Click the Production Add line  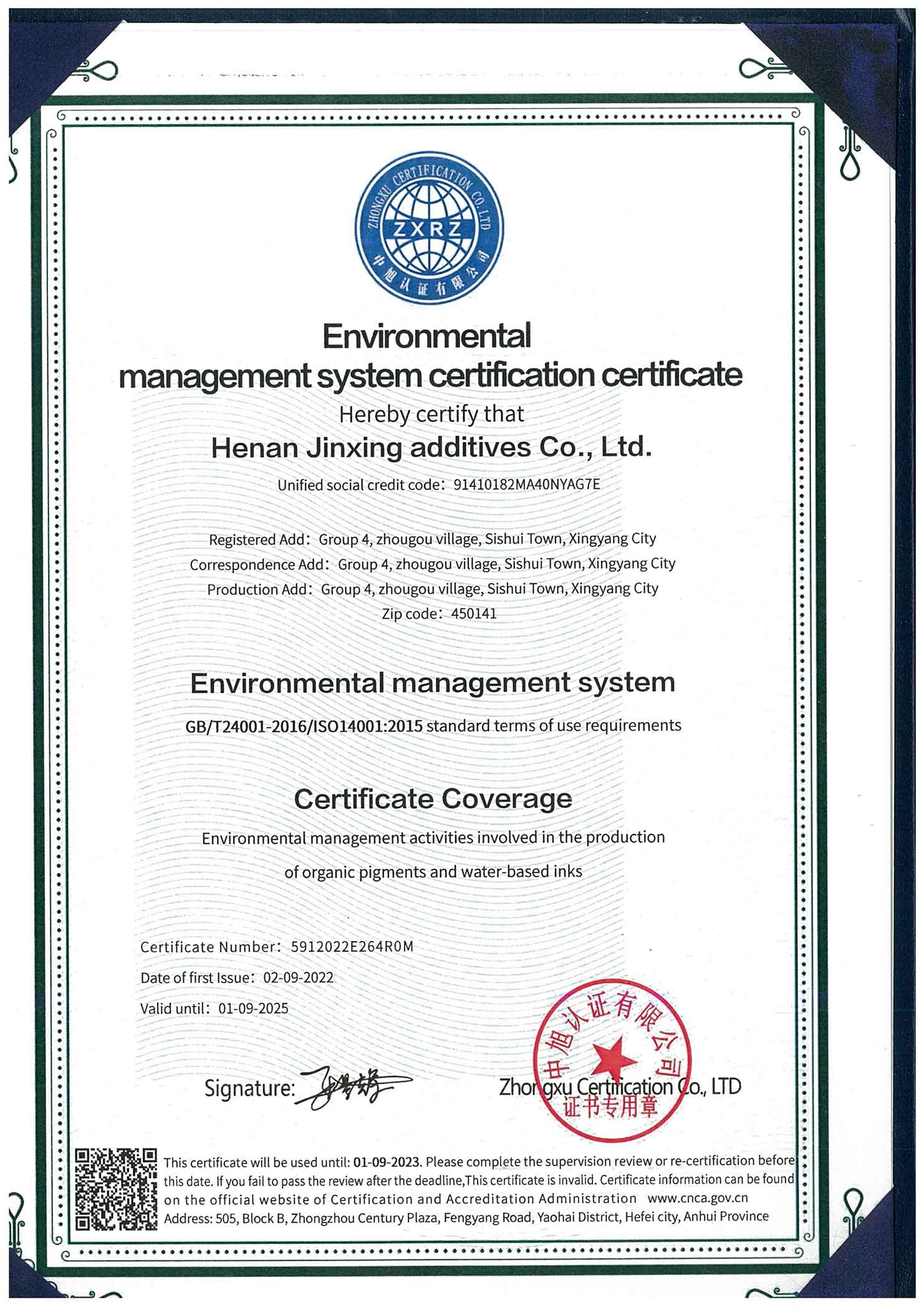432,589
